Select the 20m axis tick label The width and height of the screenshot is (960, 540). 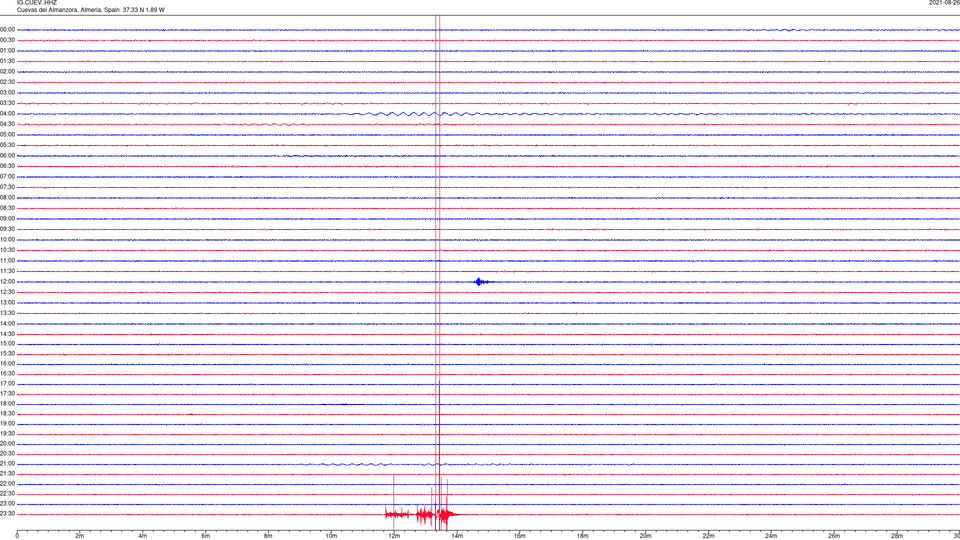click(x=645, y=536)
